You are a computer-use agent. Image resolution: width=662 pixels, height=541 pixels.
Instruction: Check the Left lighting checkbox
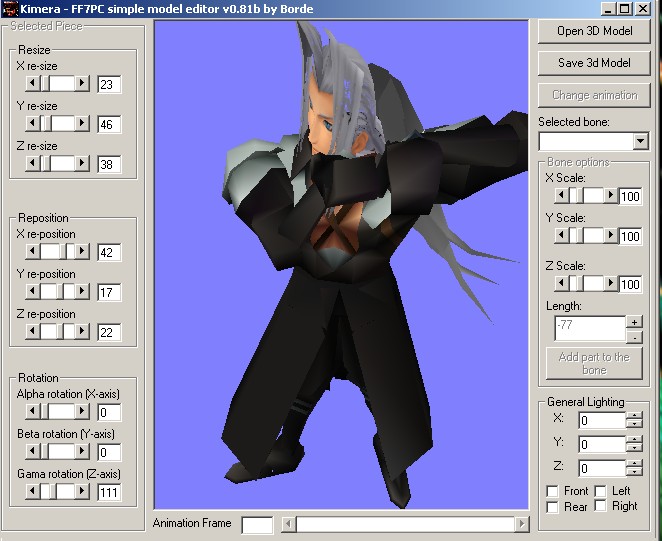[600, 491]
